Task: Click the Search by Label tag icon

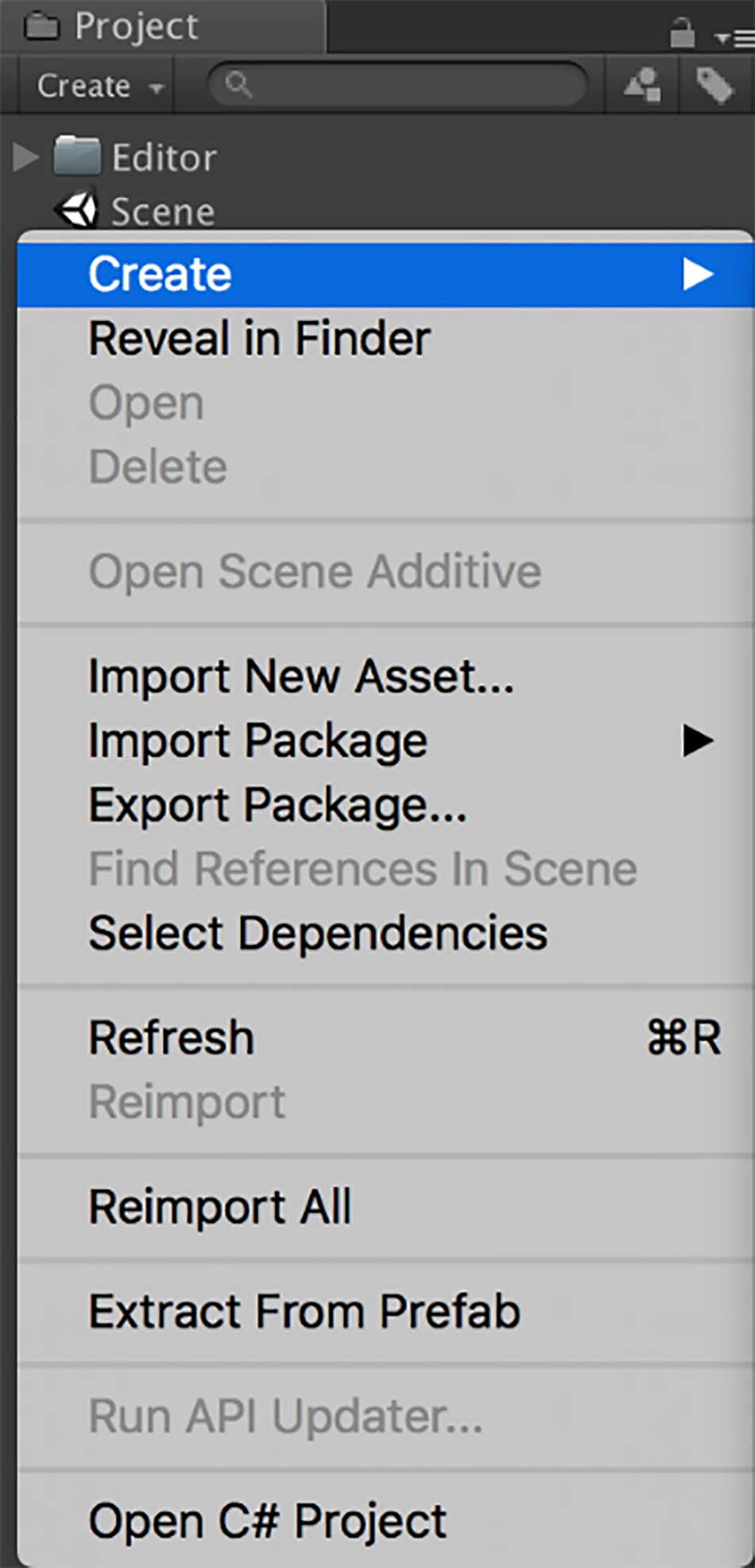Action: (x=714, y=85)
